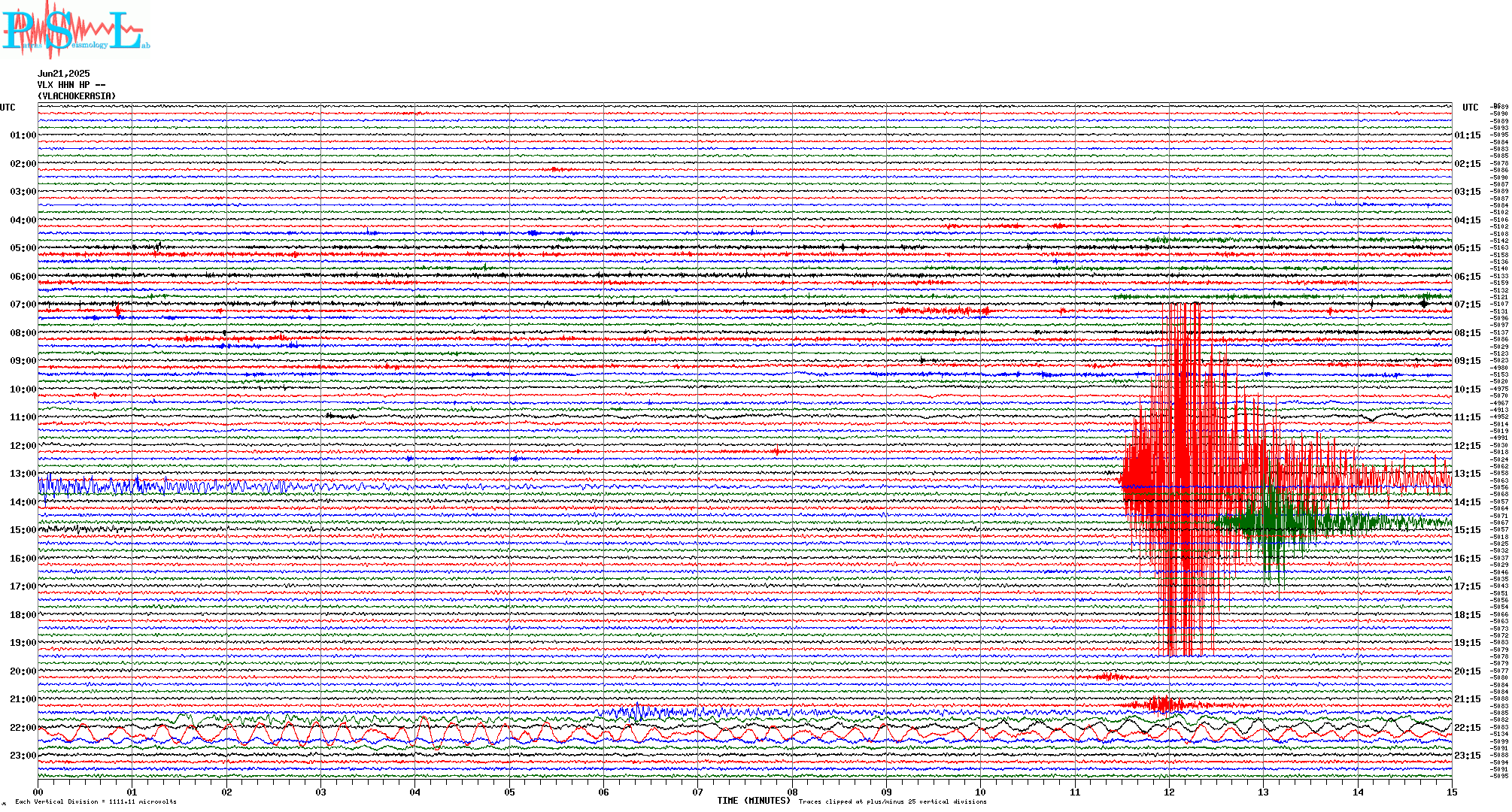The image size is (1512, 812).
Task: Click the 17:00 hour label
Action: tap(23, 586)
